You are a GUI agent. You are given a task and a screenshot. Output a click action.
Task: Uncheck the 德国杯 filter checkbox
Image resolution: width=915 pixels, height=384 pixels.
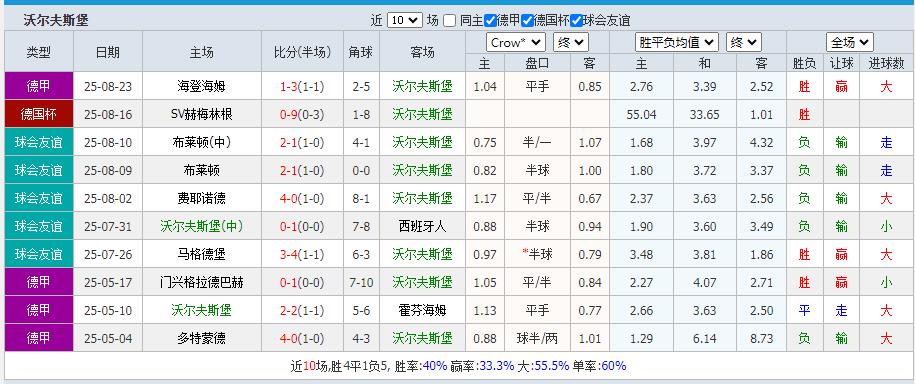527,21
